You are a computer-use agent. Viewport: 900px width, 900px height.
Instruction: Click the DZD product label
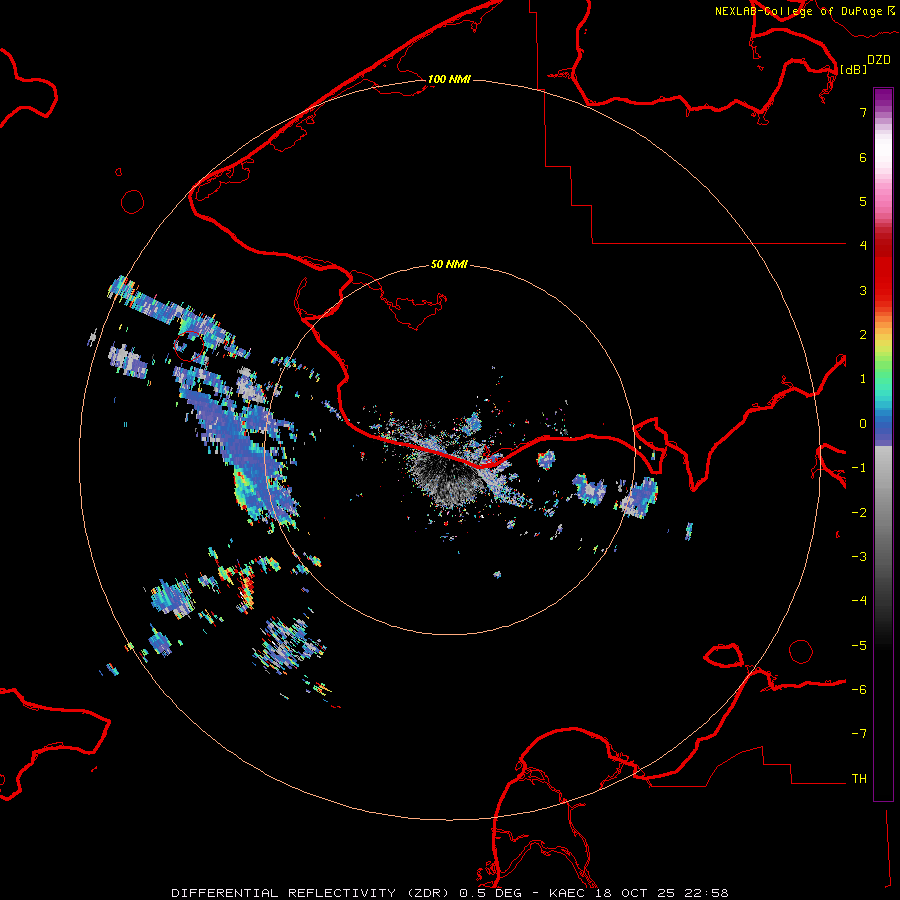pyautogui.click(x=878, y=60)
